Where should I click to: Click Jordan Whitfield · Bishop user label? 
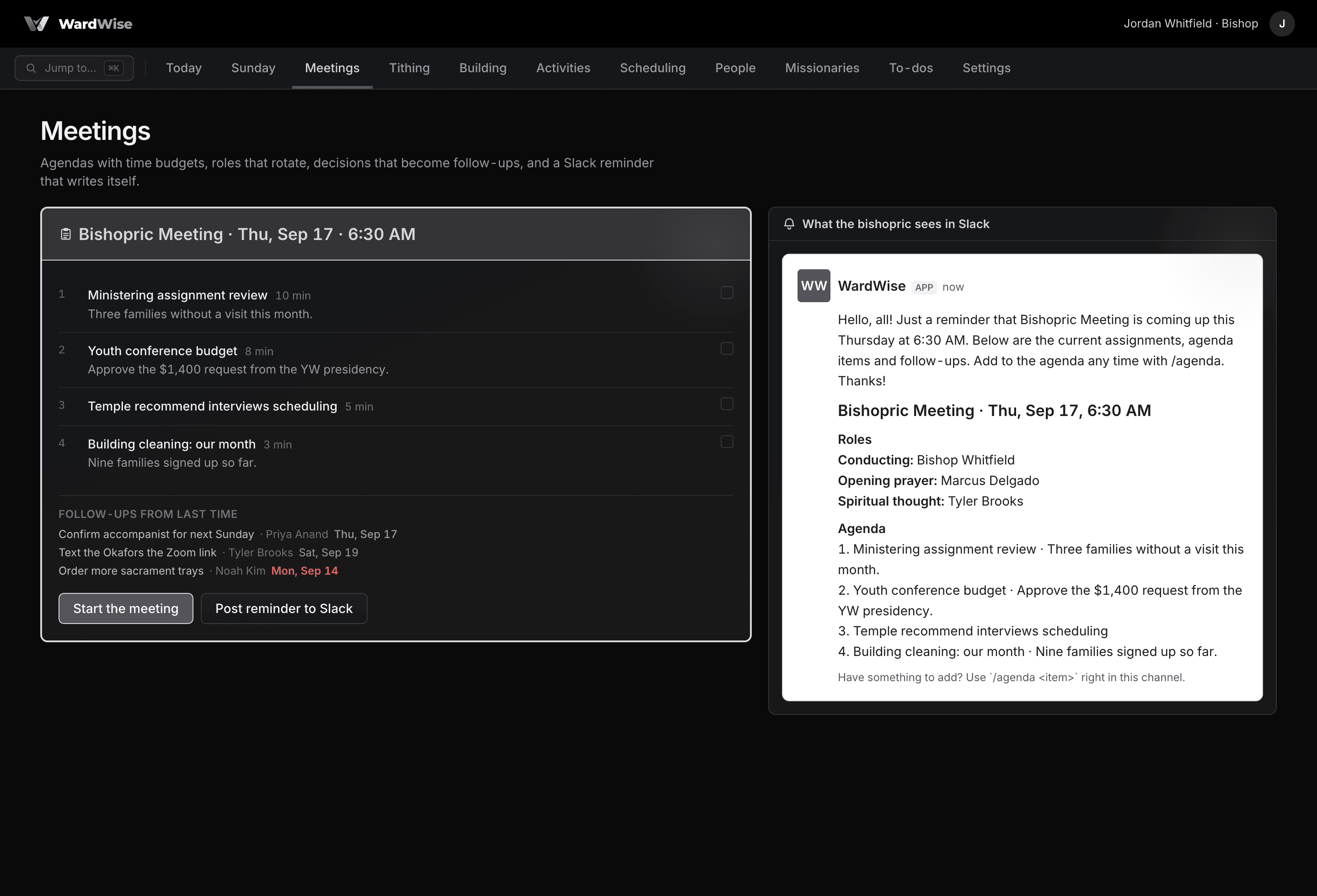point(1191,24)
